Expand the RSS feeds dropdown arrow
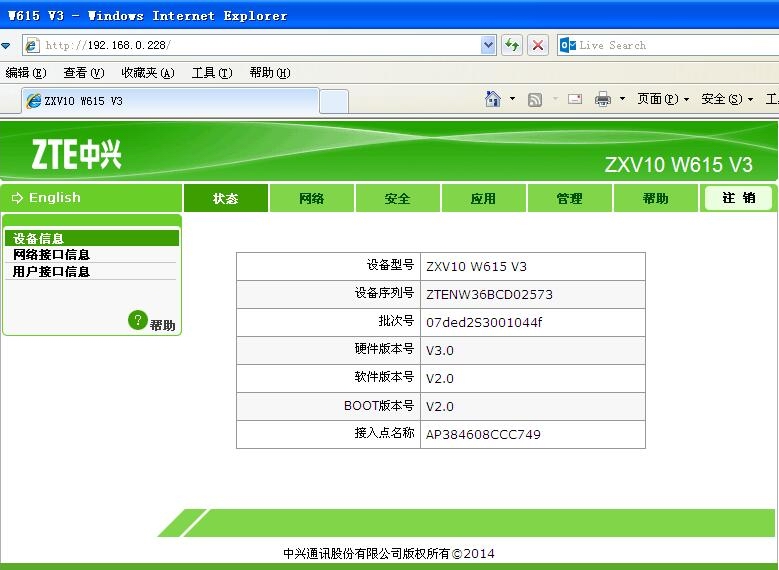779x570 pixels. click(555, 99)
